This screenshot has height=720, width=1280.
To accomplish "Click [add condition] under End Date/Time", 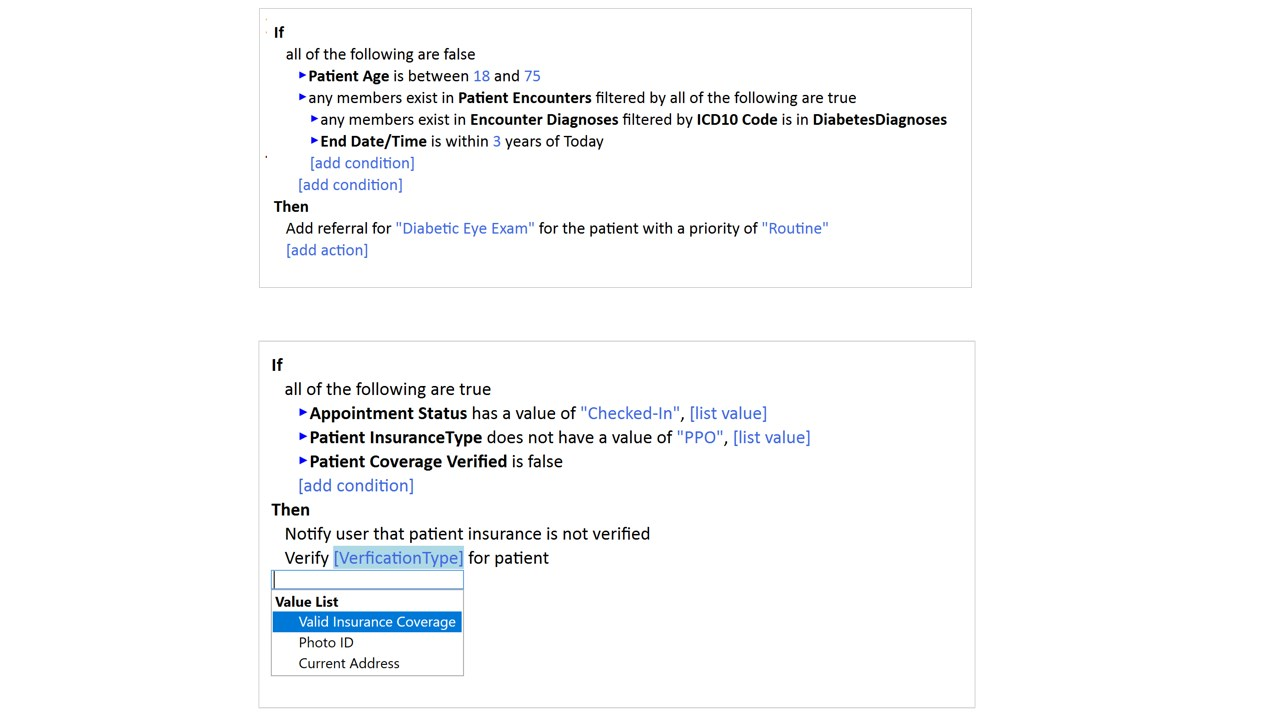I will 362,163.
